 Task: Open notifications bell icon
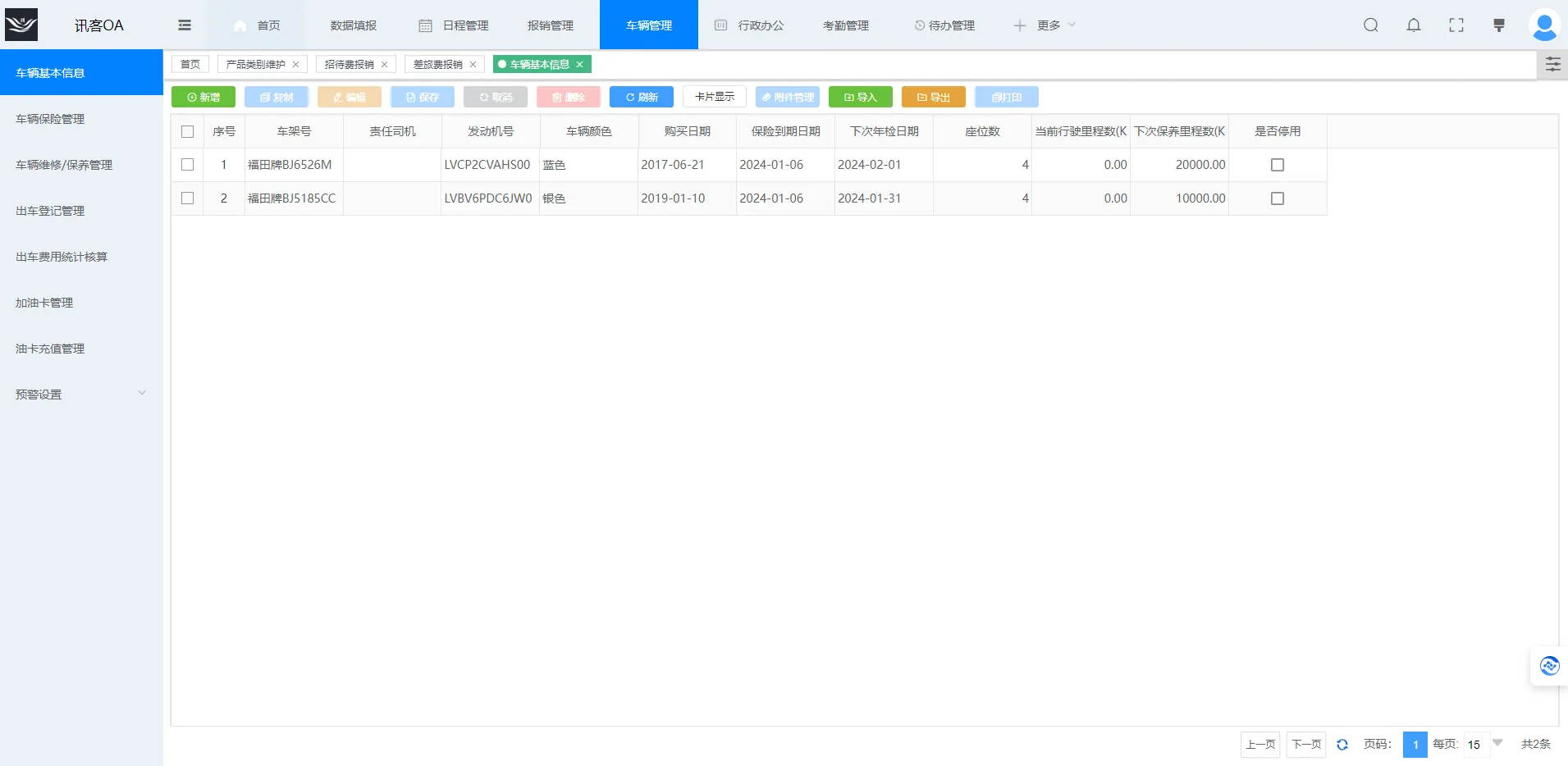(x=1414, y=25)
